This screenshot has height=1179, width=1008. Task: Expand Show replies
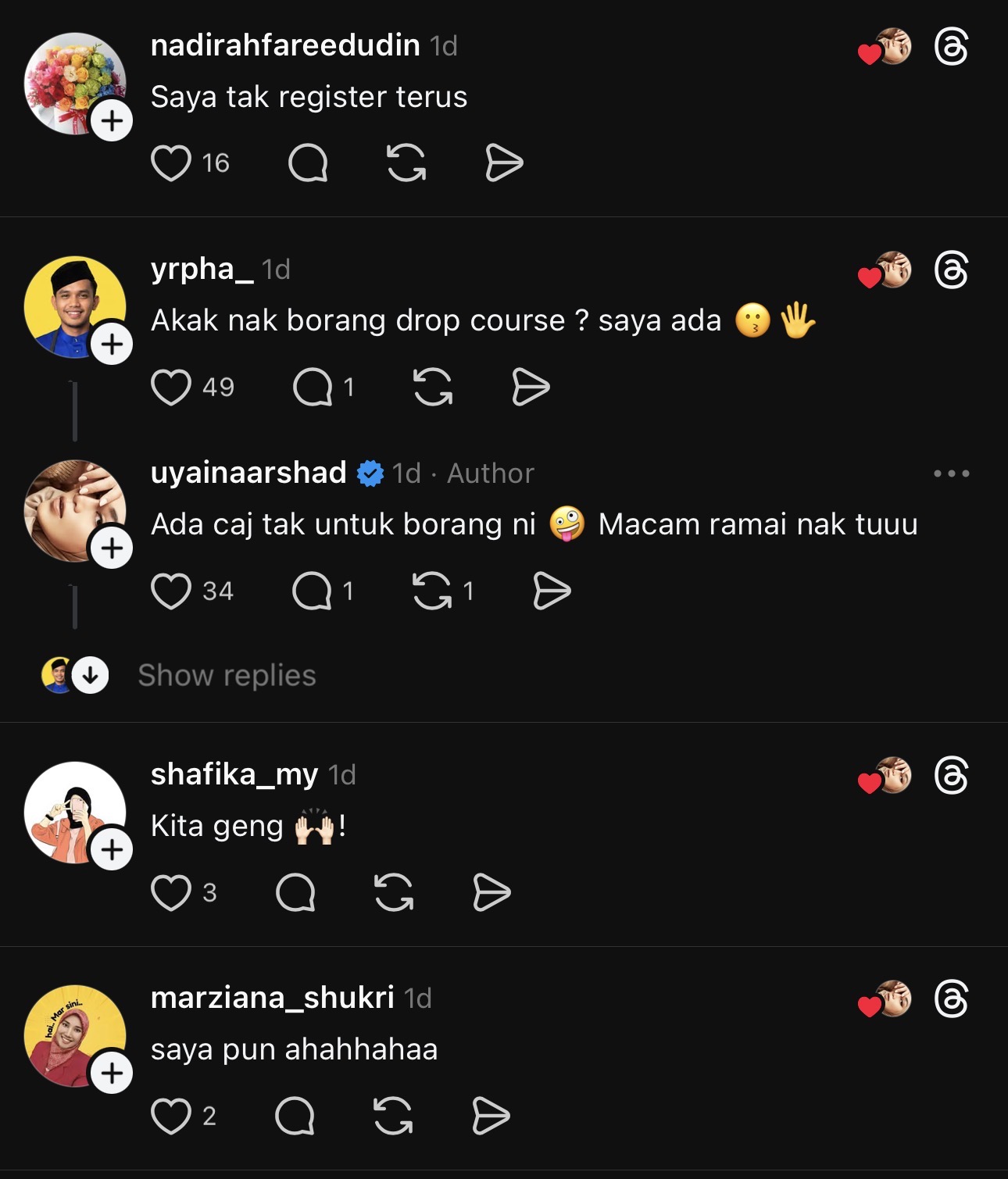tap(227, 675)
